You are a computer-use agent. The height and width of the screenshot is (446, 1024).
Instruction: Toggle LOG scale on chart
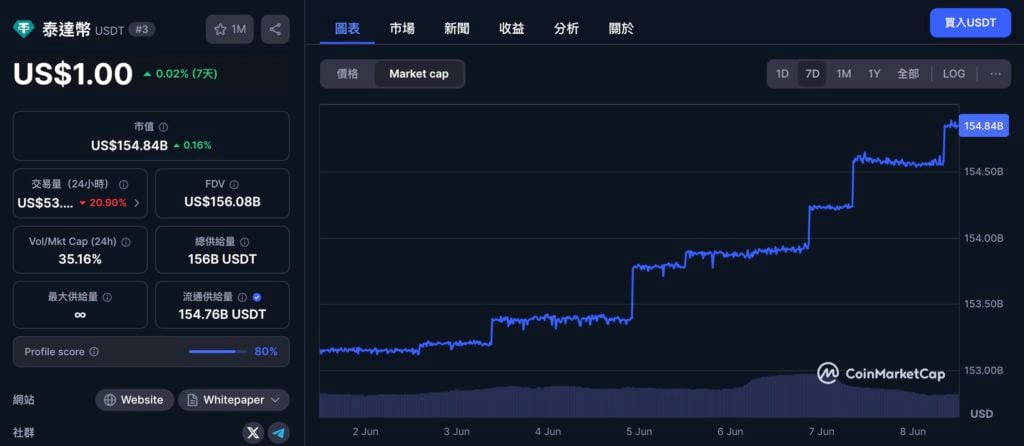point(953,74)
